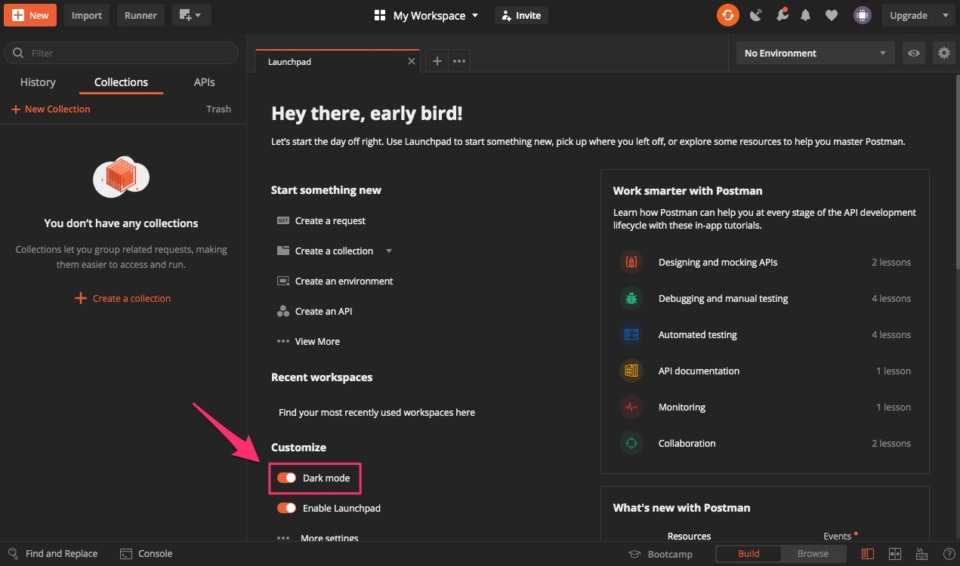This screenshot has height=566, width=960.
Task: Select the Launchpad tab
Action: 337,61
